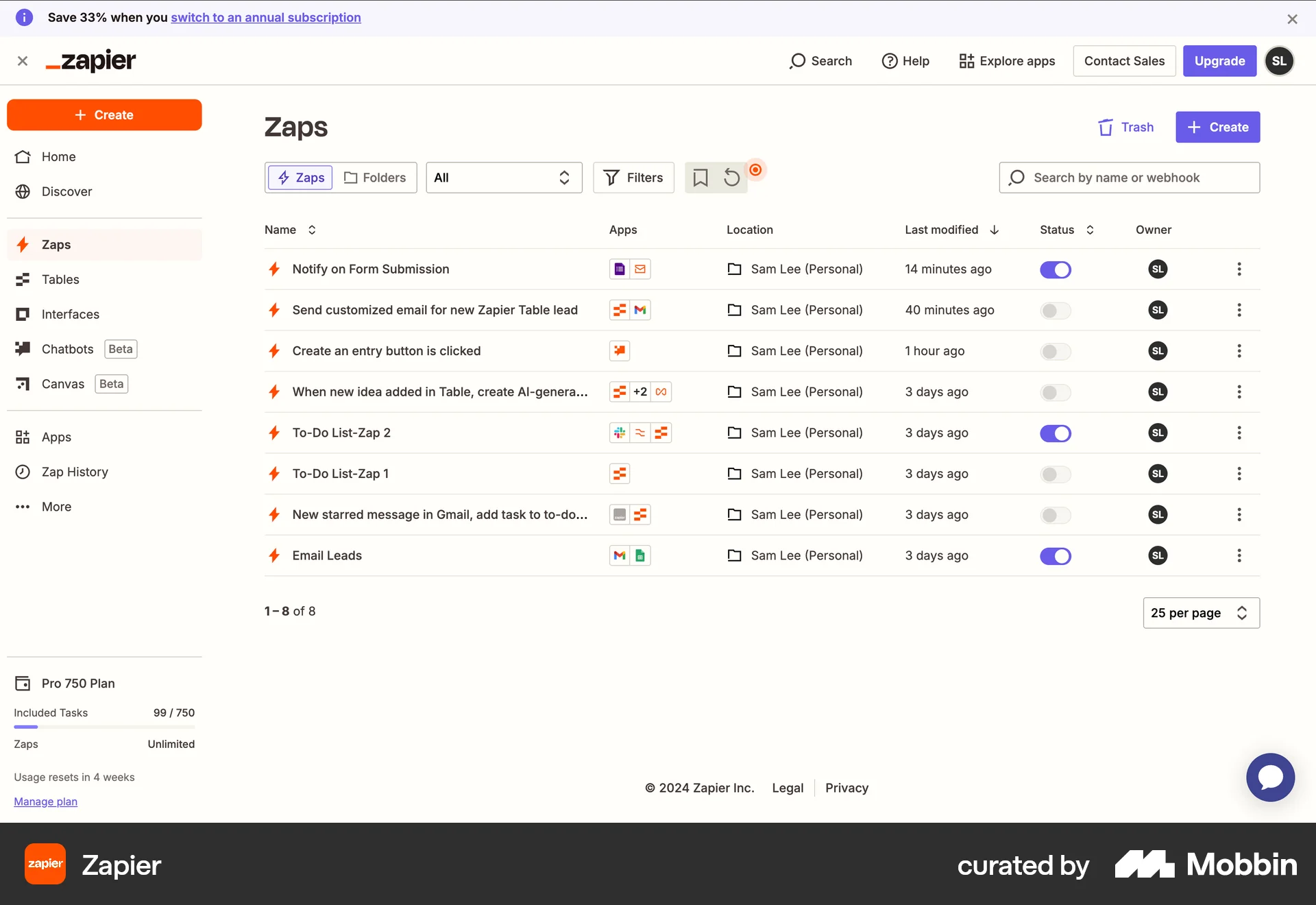Turn off the Email Leads zap

click(x=1055, y=556)
